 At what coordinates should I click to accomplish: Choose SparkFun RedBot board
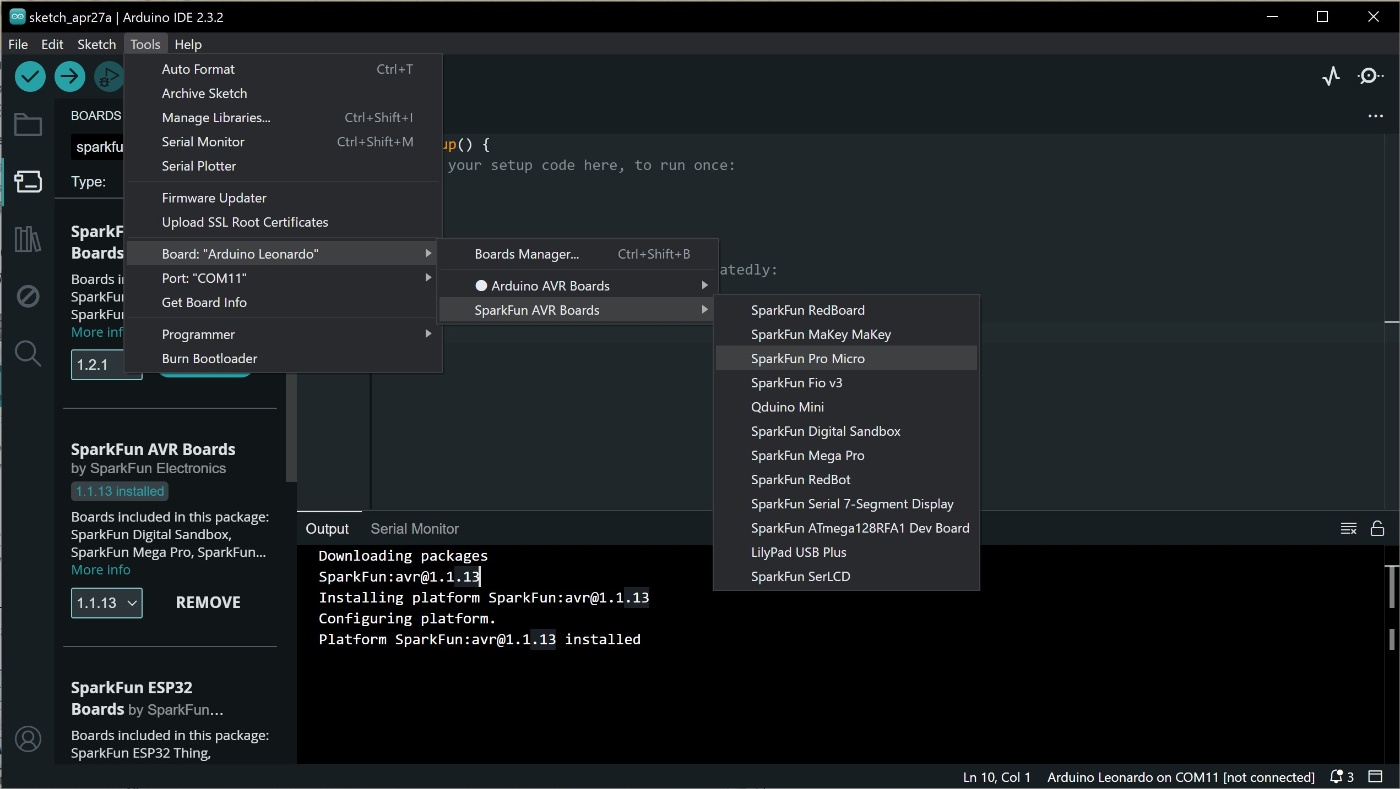pyautogui.click(x=846, y=479)
